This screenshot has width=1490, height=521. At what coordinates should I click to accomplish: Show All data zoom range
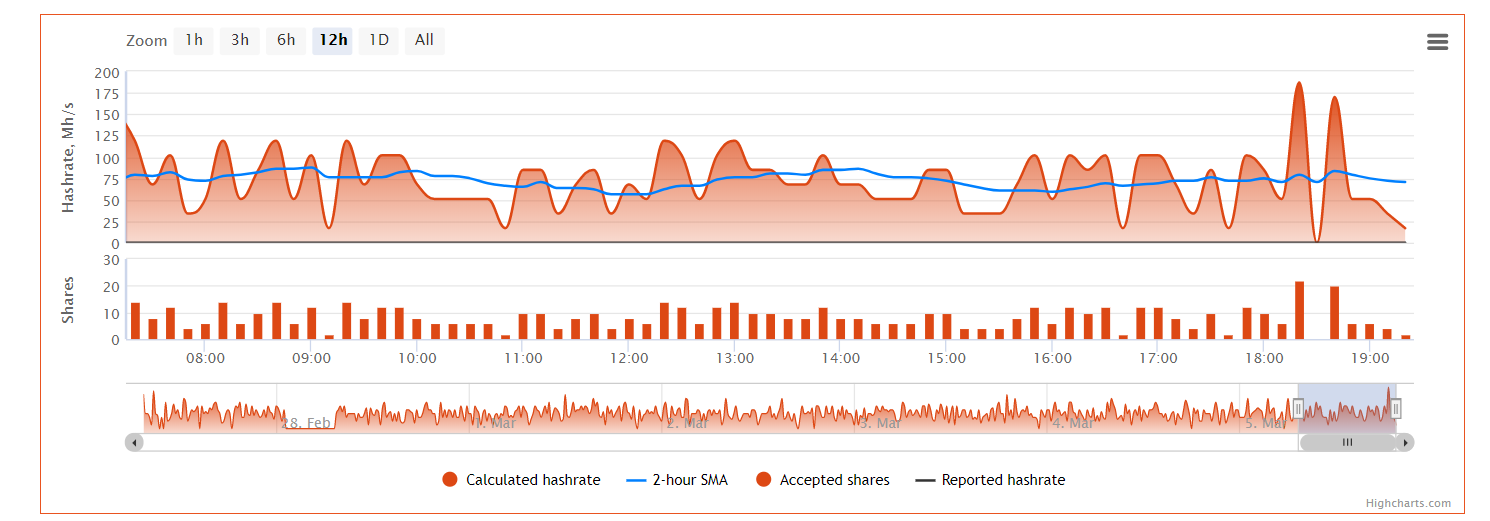coord(425,41)
